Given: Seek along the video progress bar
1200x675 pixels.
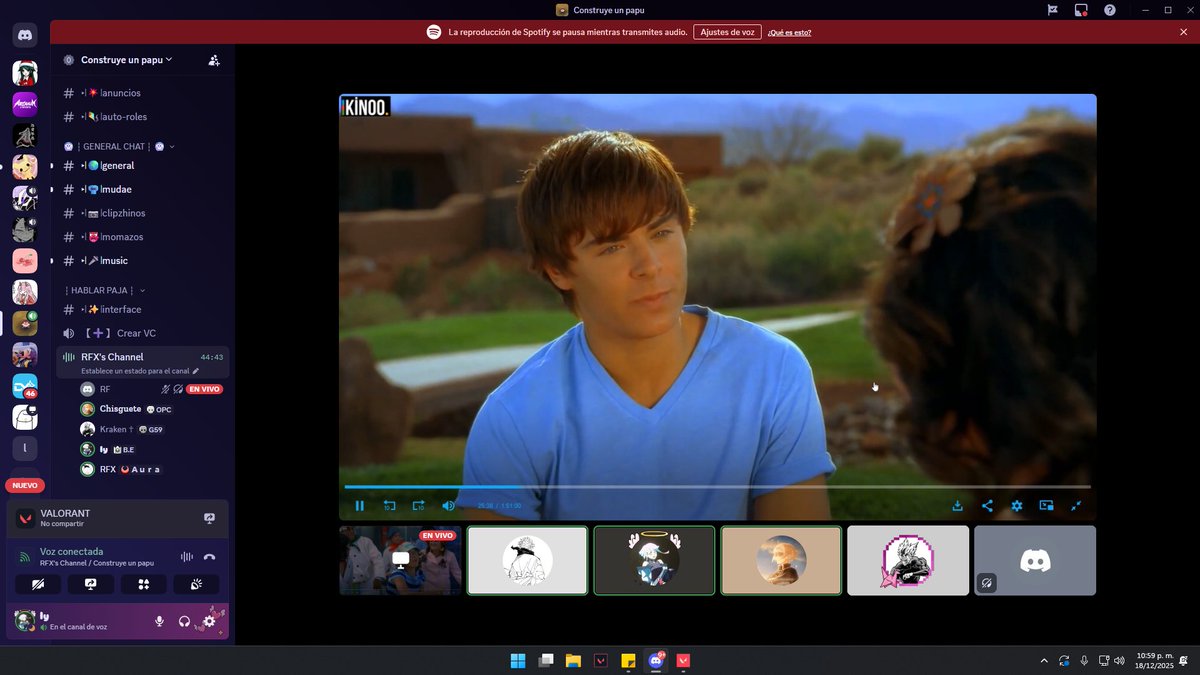Looking at the screenshot, I should 717,487.
